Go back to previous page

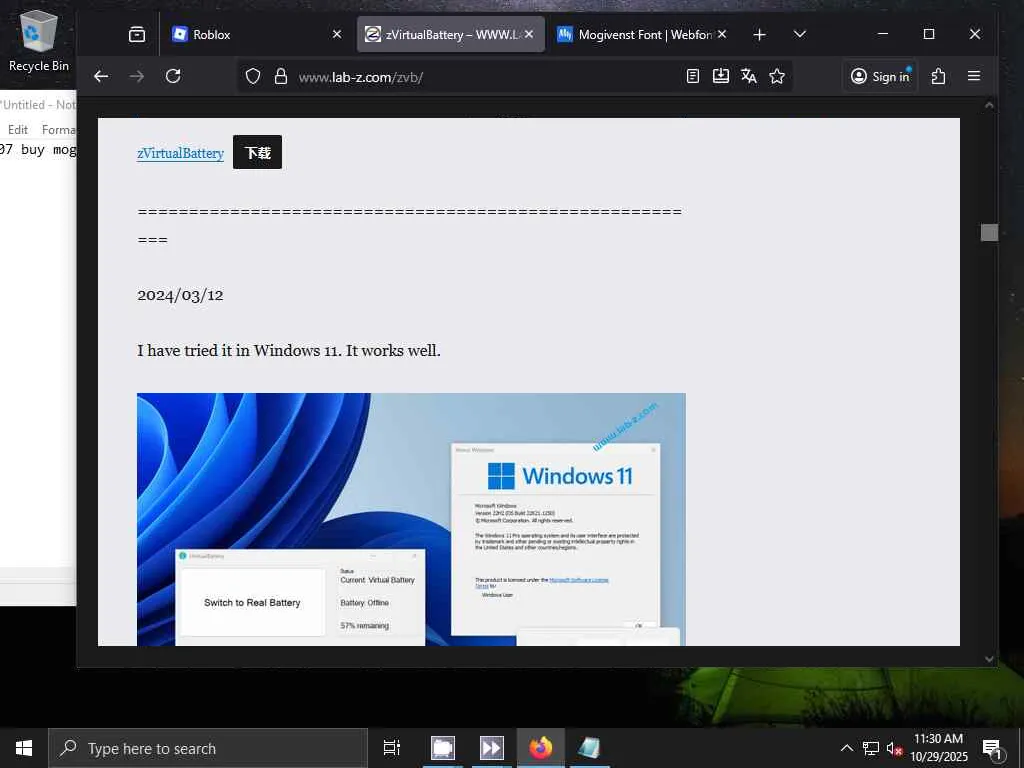pos(101,76)
